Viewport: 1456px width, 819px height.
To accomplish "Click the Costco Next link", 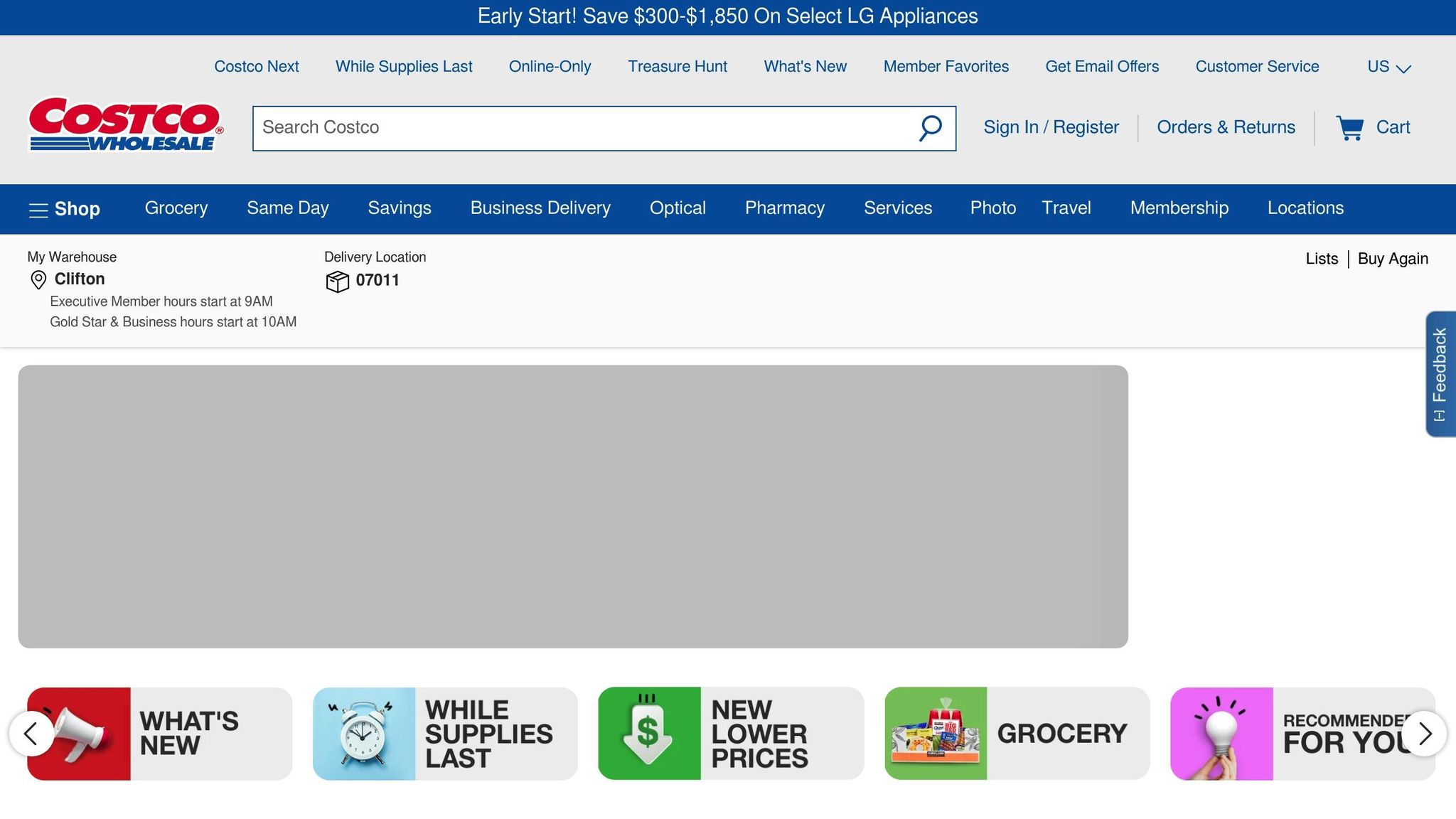I will [x=257, y=67].
